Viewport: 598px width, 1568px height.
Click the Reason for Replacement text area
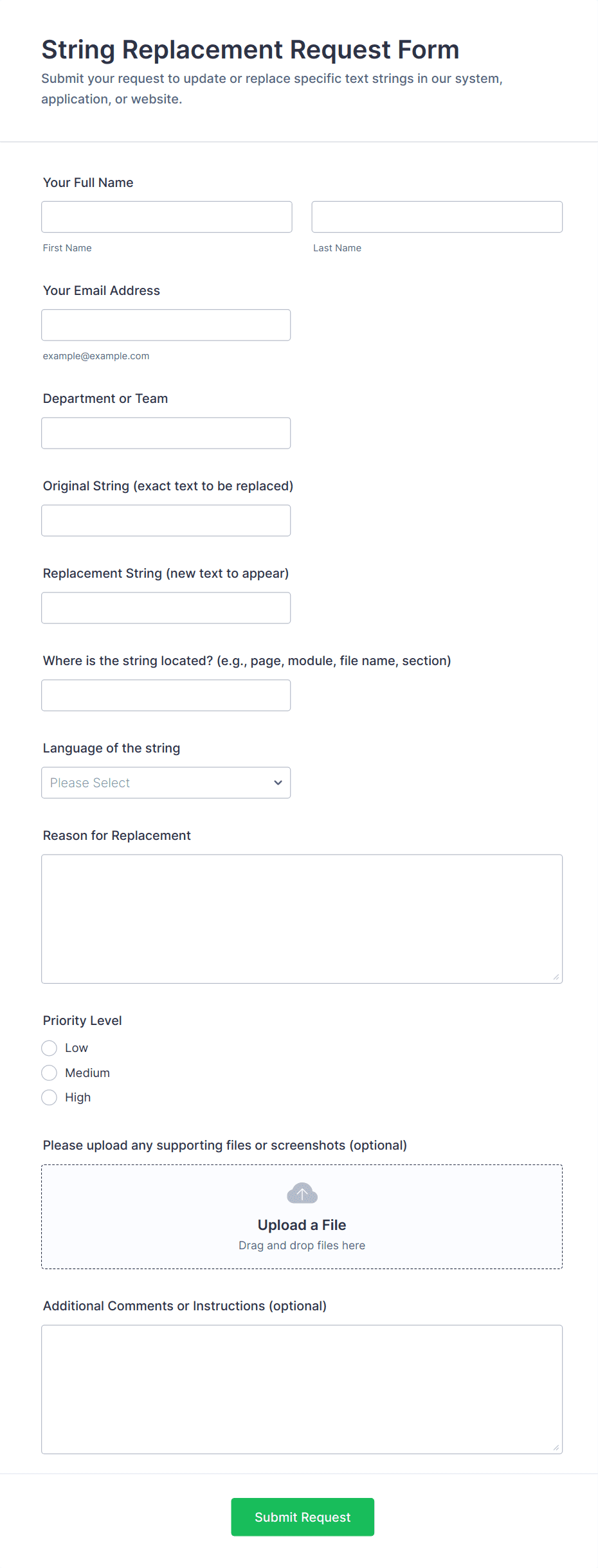(x=302, y=919)
